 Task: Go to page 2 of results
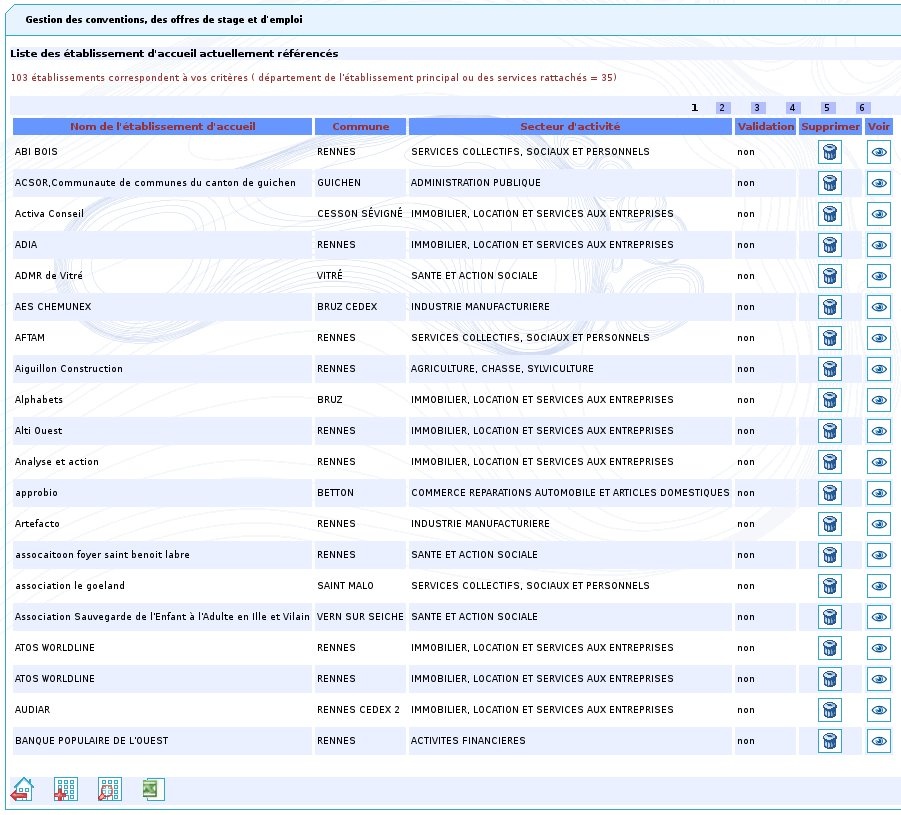(723, 108)
